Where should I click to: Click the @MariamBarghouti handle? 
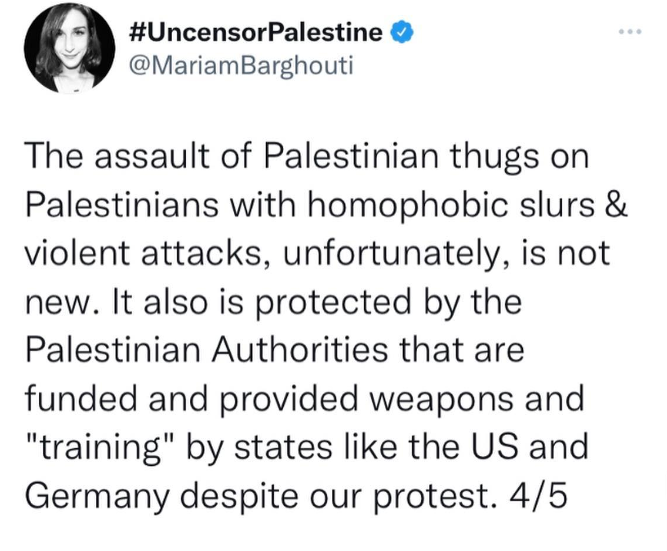click(x=240, y=66)
